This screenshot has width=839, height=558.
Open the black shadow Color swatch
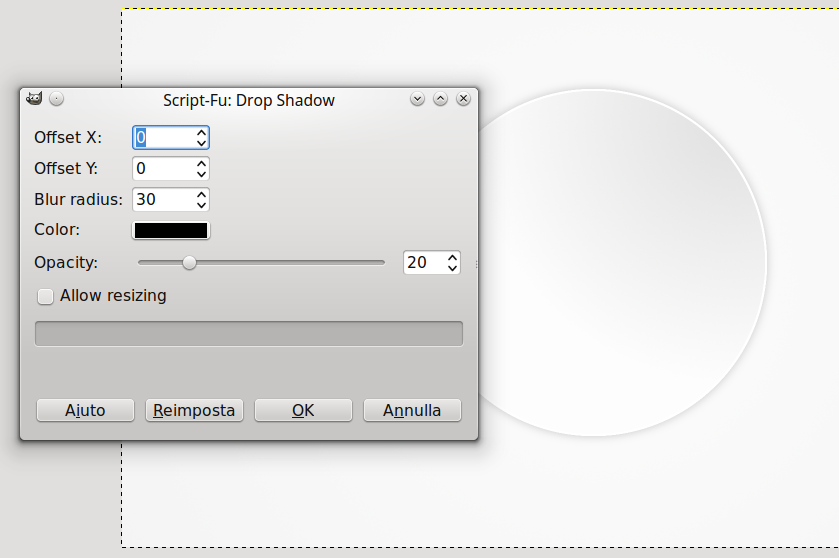(171, 231)
